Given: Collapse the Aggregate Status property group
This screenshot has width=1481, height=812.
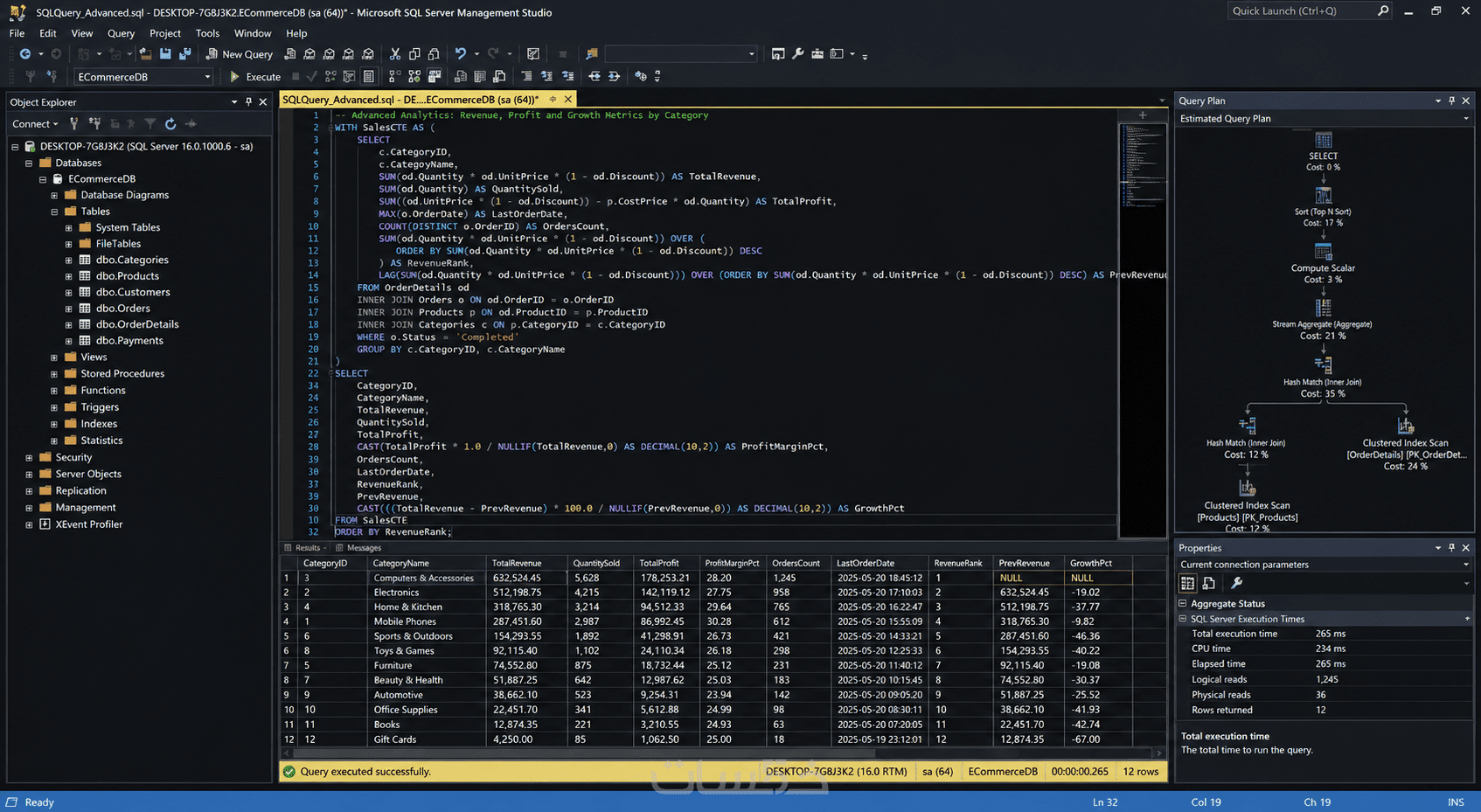Looking at the screenshot, I should (x=1183, y=604).
